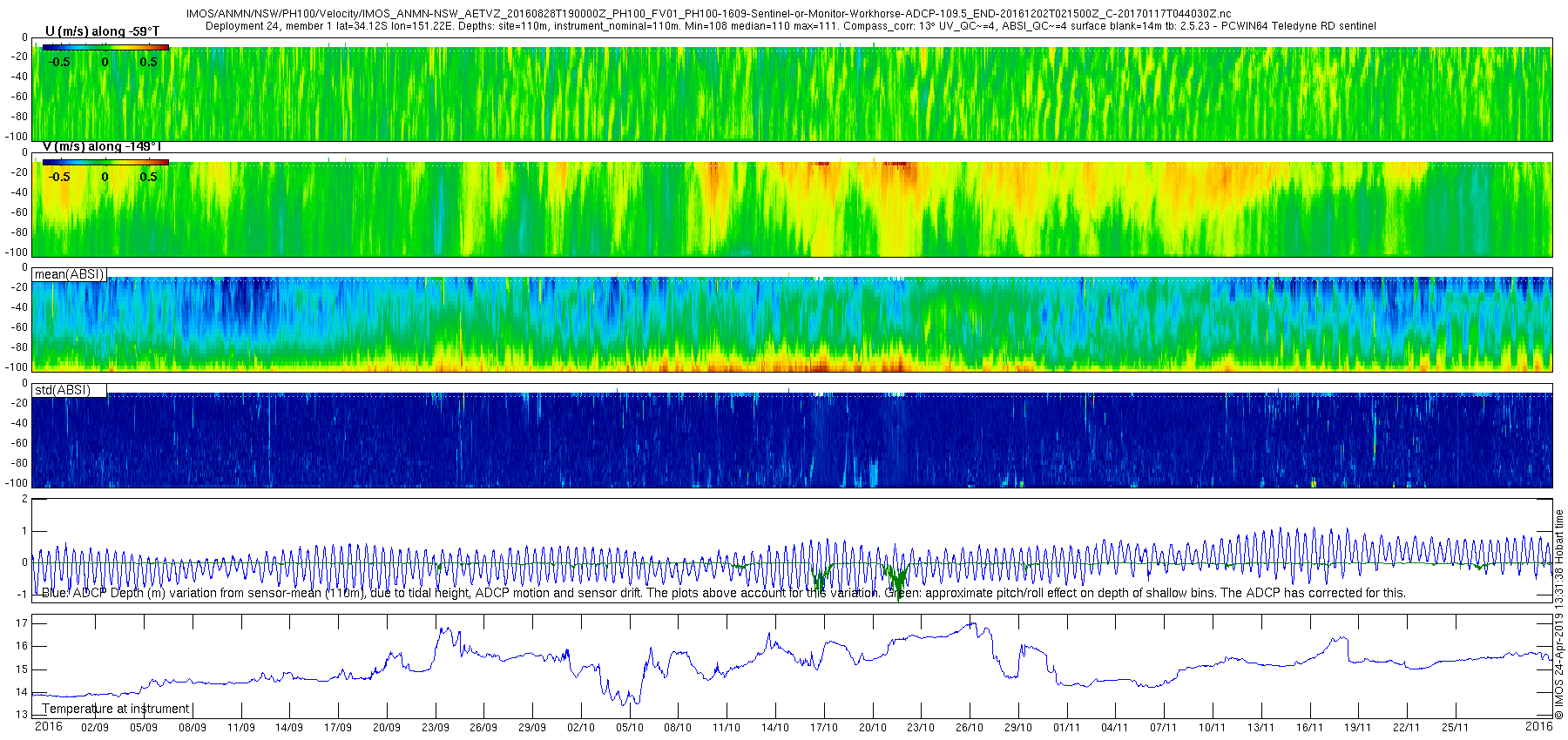Click the '23/09' date tick label
The image size is (1568, 740).
436,728
